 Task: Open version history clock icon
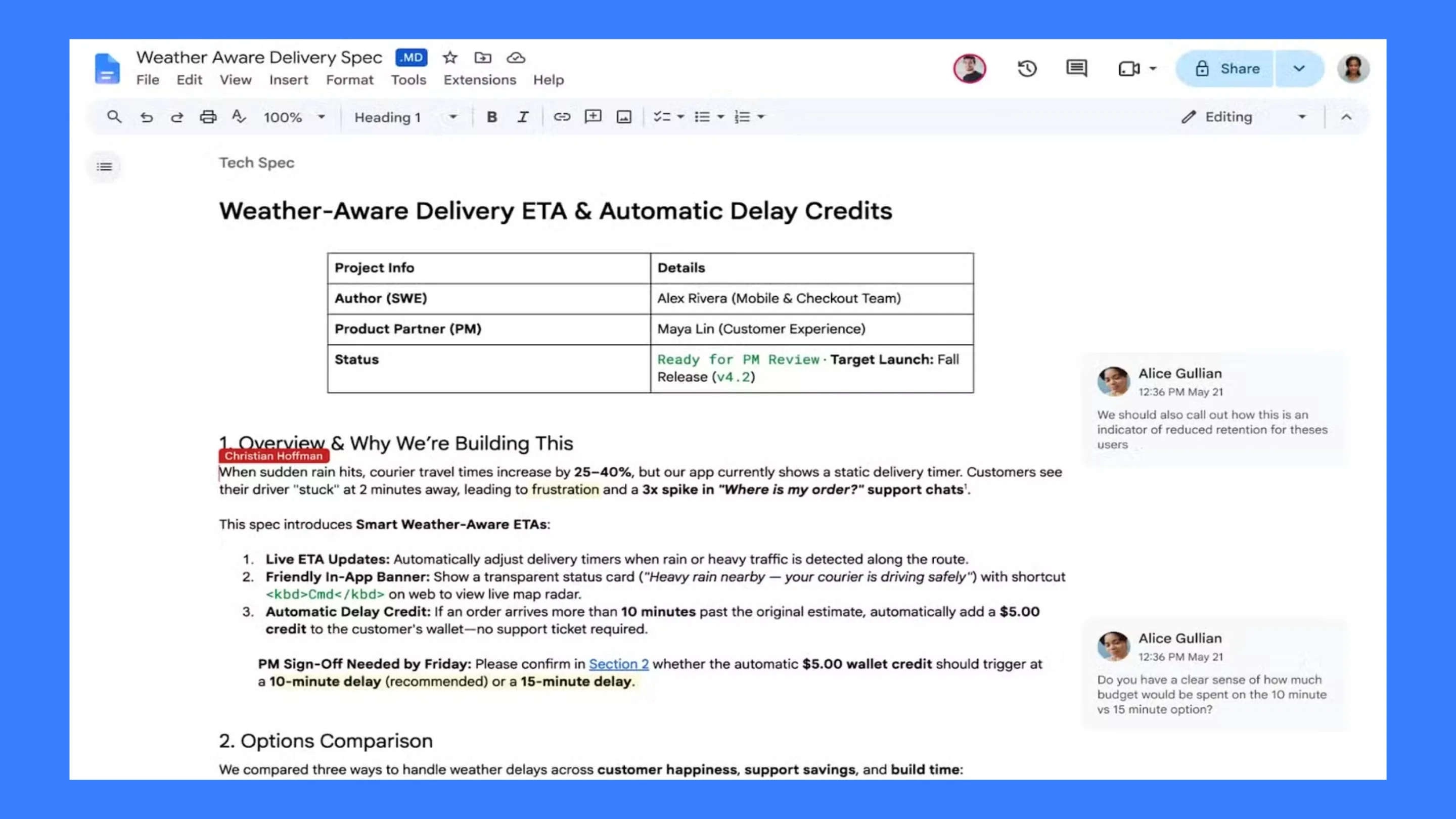[x=1027, y=68]
